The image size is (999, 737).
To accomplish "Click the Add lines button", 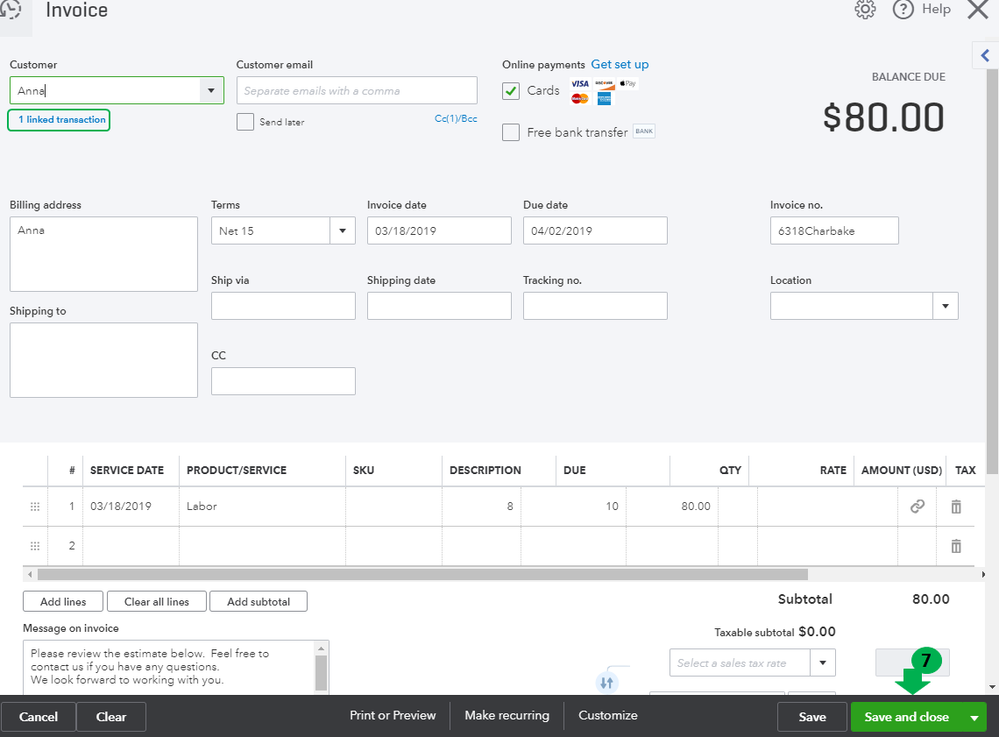I will pyautogui.click(x=63, y=601).
